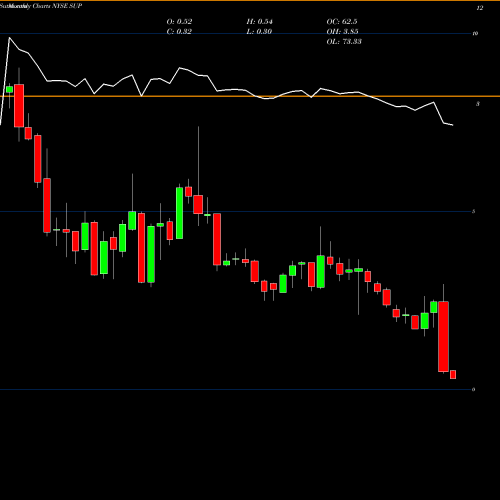500x500 pixels.
Task: Click the 'OL: 73.33' text
Action: pos(344,42)
